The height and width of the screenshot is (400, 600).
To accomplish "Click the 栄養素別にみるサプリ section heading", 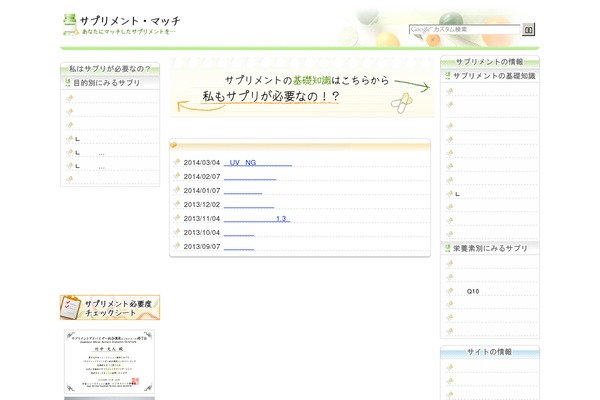I will pyautogui.click(x=490, y=248).
